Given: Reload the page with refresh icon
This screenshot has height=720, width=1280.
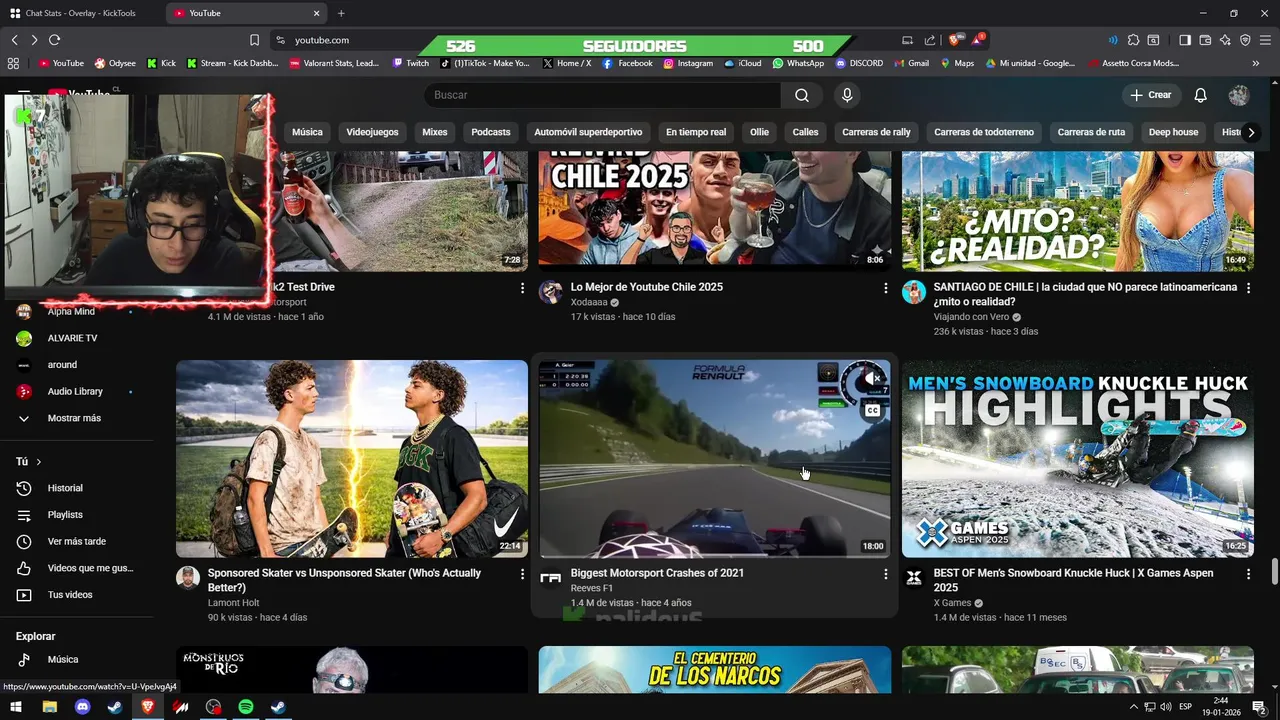Looking at the screenshot, I should pyautogui.click(x=54, y=40).
